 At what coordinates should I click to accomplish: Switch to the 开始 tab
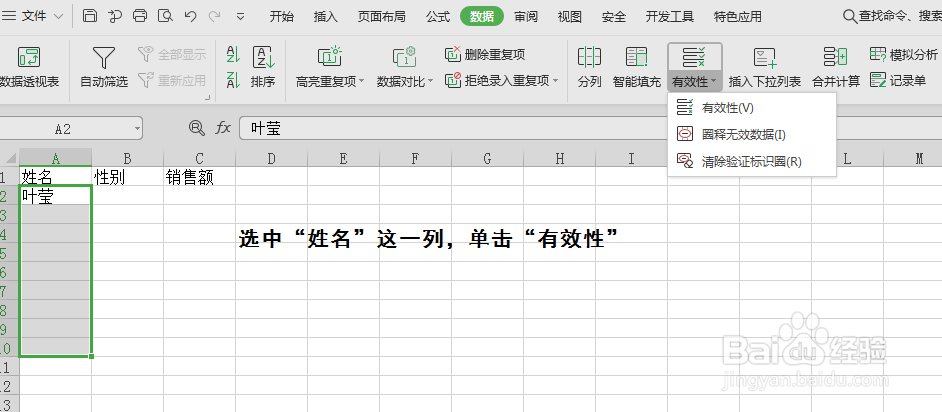pos(281,17)
